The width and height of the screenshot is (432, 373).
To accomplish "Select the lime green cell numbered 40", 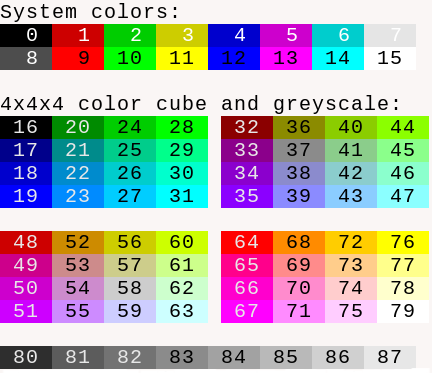I will (351, 127).
